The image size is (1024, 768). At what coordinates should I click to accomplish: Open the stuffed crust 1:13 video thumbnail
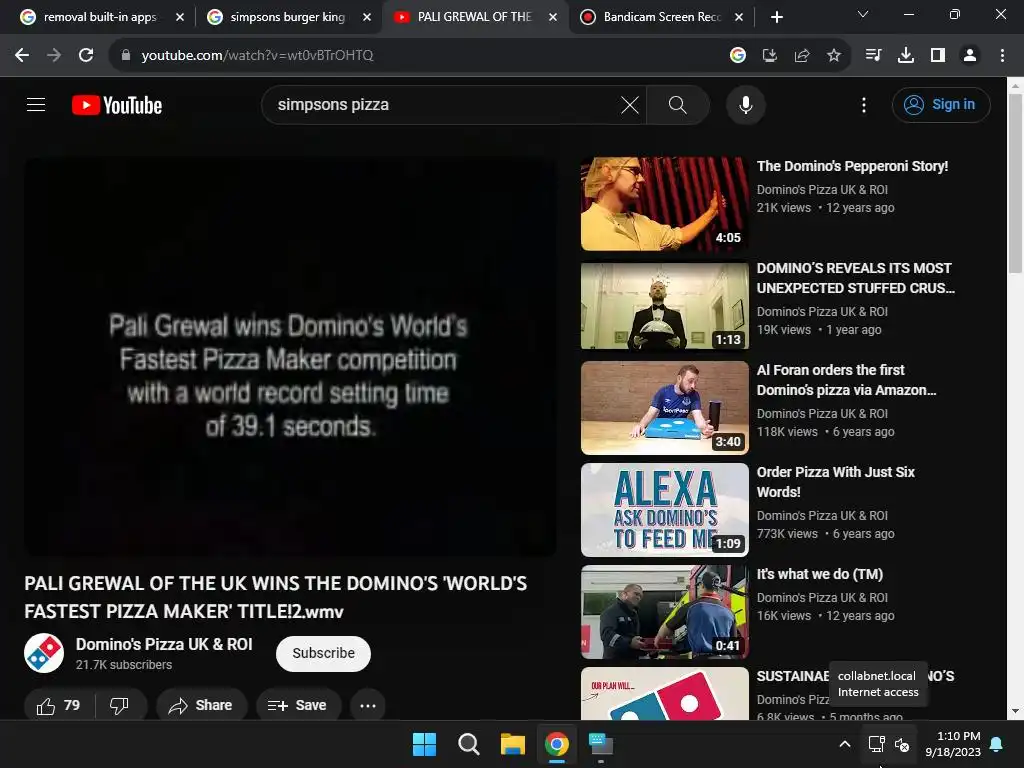(x=665, y=306)
